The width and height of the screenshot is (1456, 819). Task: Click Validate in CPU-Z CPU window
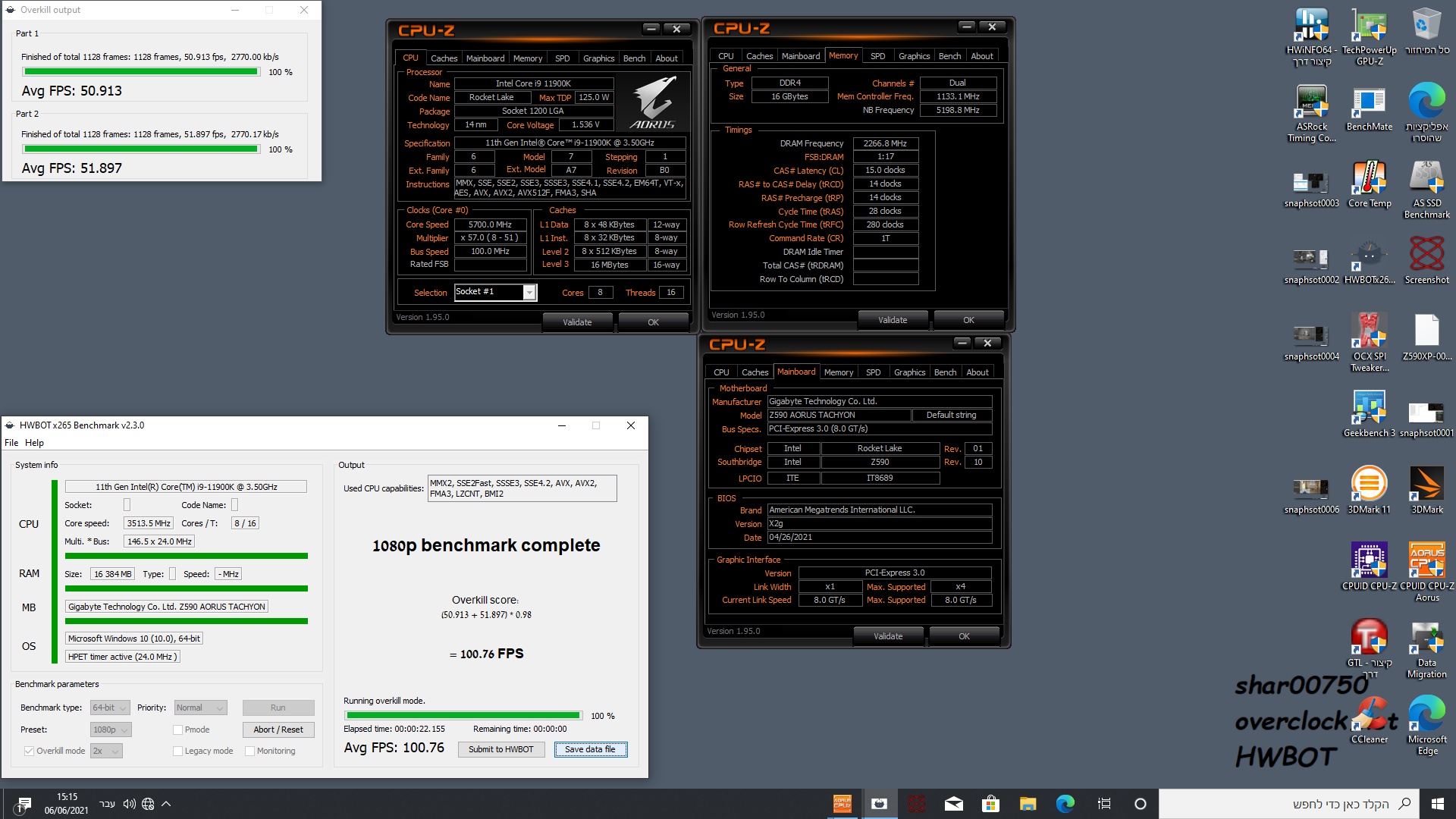pyautogui.click(x=577, y=322)
